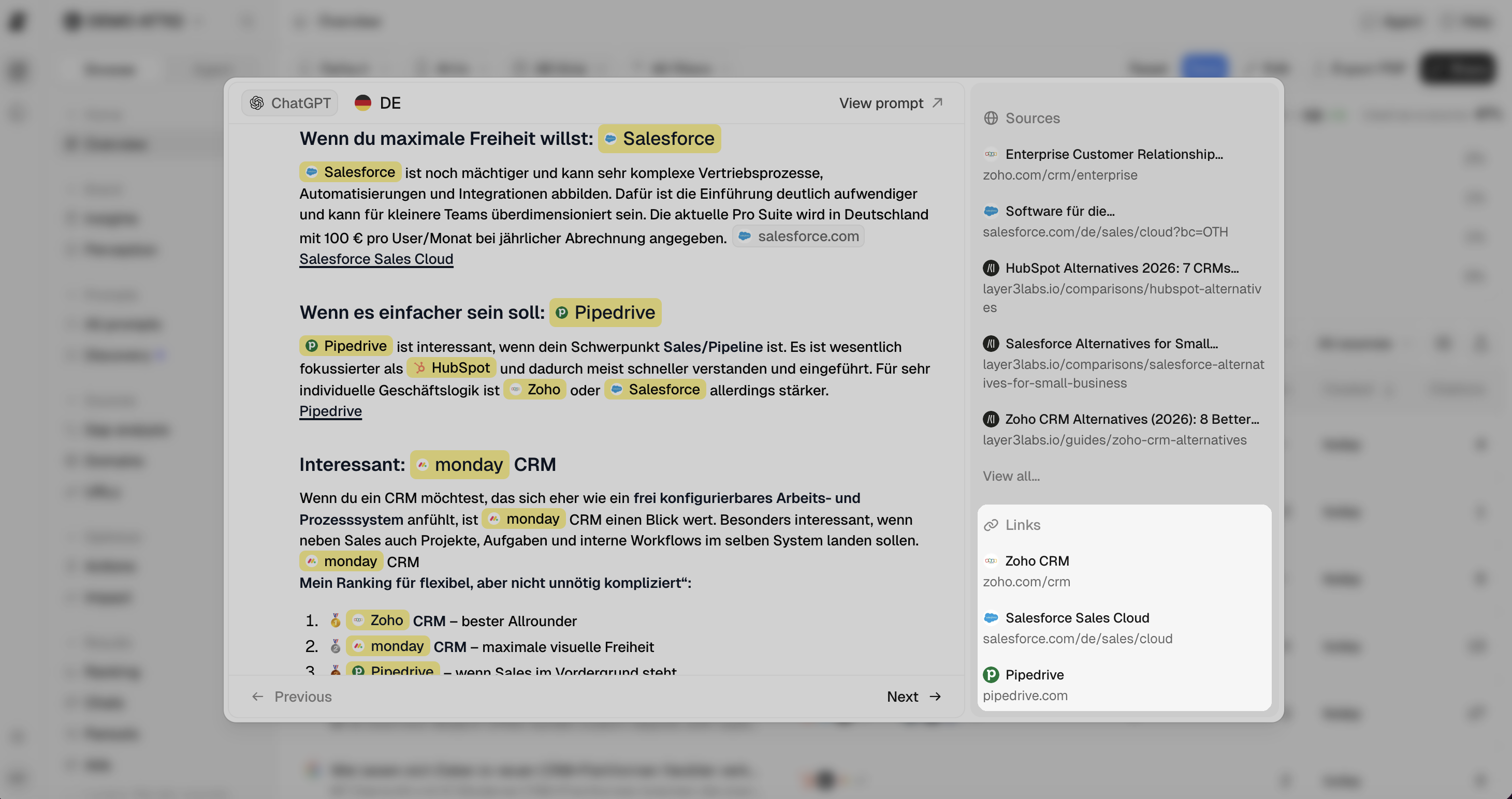Click Zoho tag in Pipedrive paragraph
The width and height of the screenshot is (1512, 799).
535,390
